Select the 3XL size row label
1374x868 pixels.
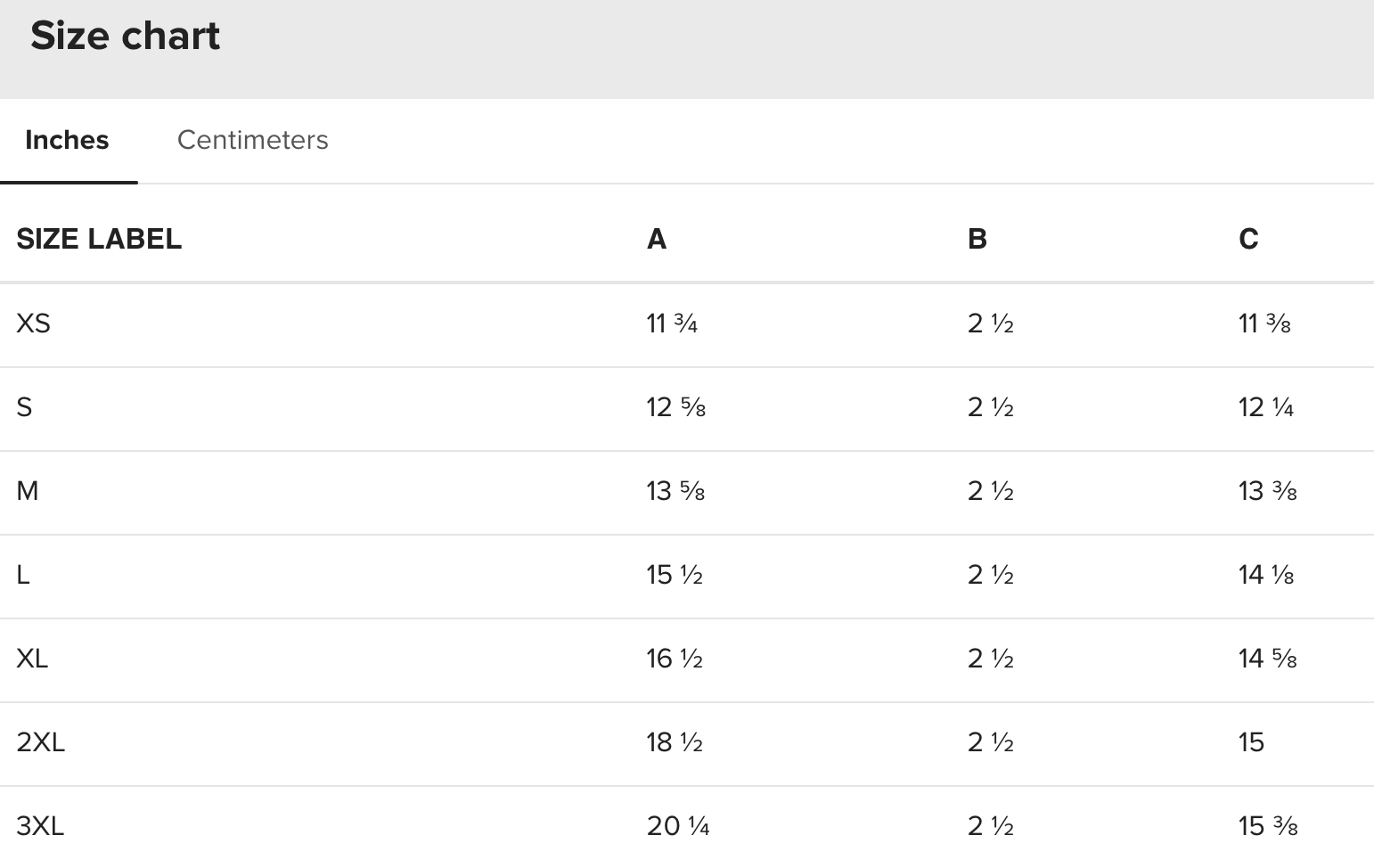point(41,826)
